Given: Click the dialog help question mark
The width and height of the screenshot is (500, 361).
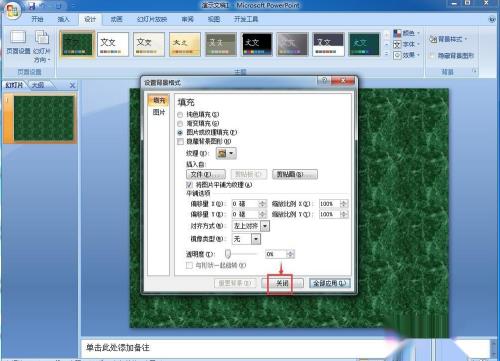Looking at the screenshot, I should click(x=324, y=80).
